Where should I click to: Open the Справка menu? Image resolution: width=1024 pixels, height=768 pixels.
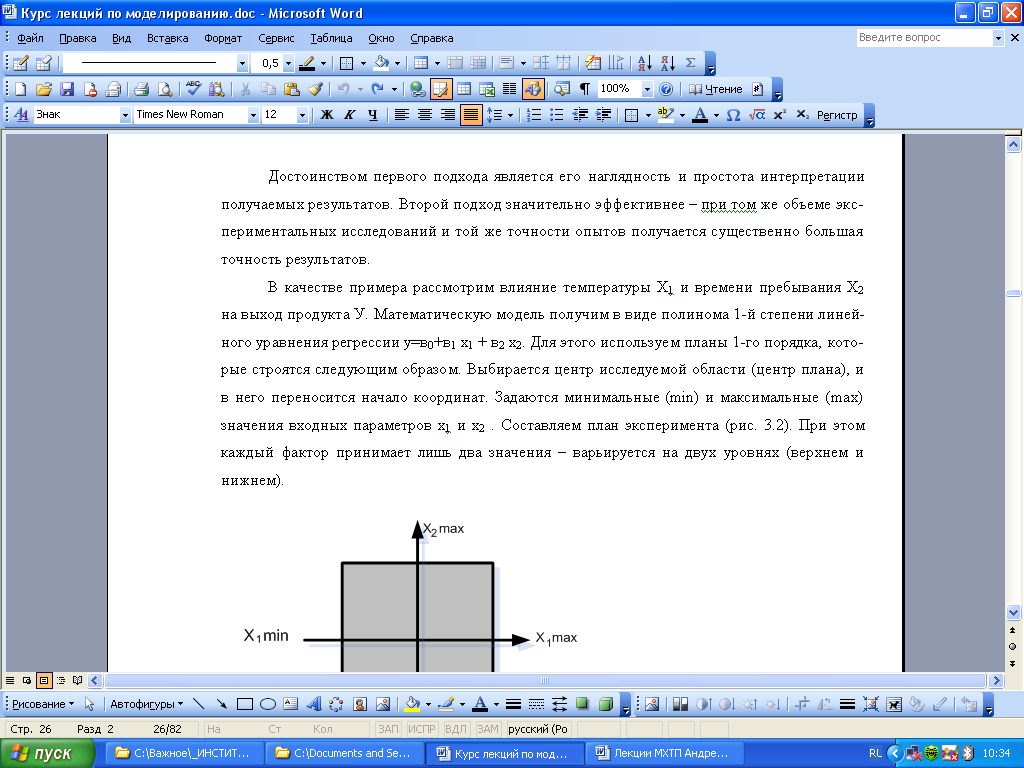pos(432,38)
